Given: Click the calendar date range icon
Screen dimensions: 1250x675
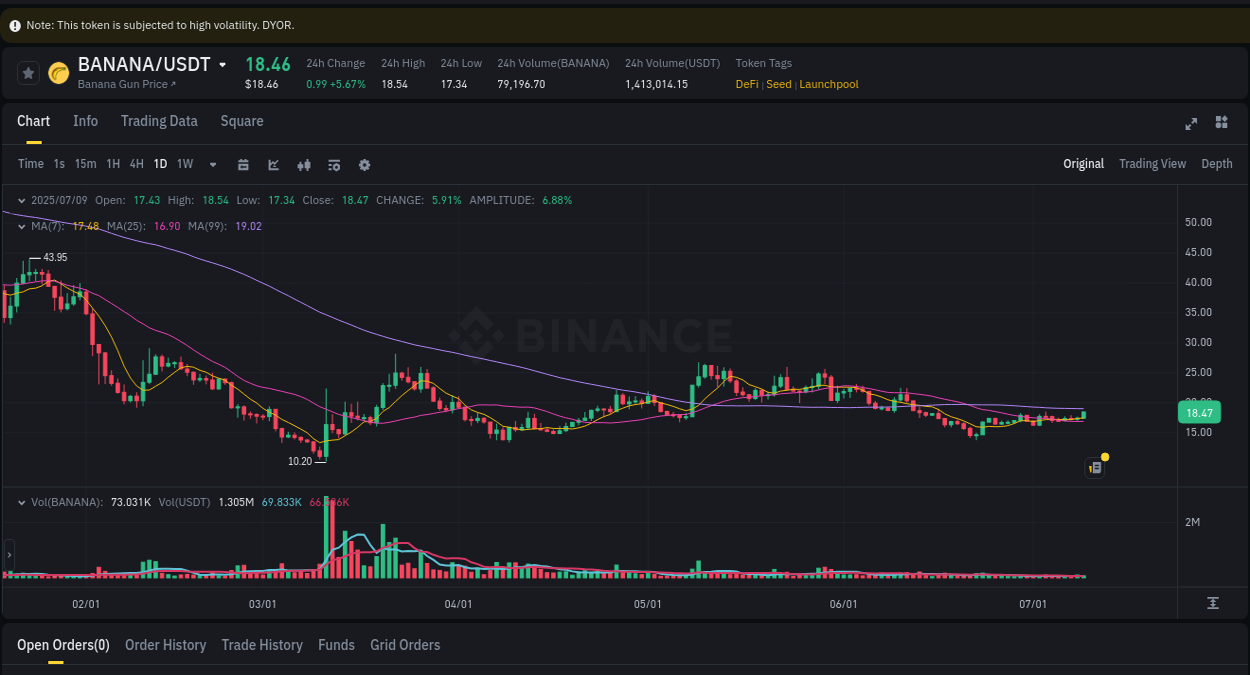Looking at the screenshot, I should (x=243, y=164).
